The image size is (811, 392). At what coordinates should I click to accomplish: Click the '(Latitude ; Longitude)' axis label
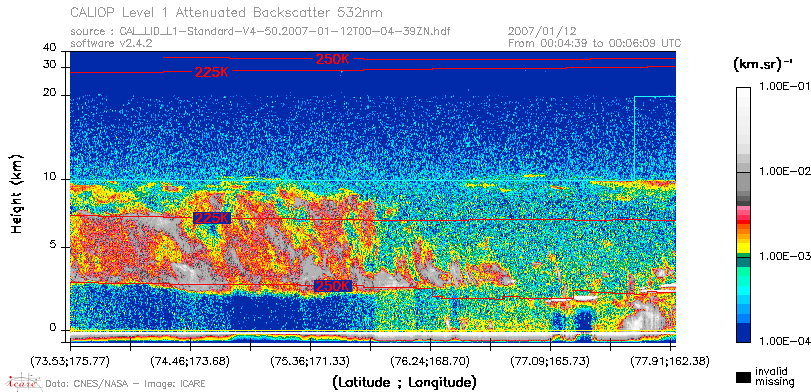pos(404,383)
